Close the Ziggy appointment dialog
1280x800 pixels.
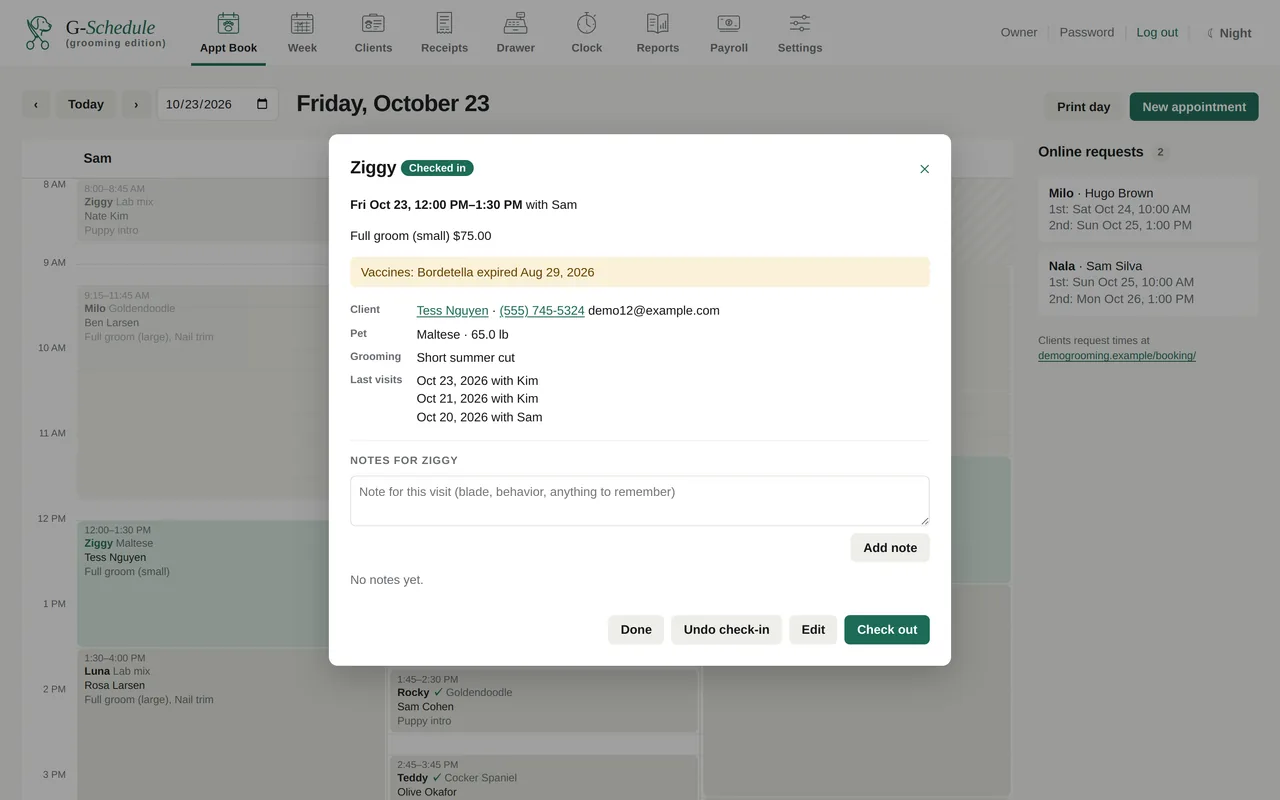(x=924, y=169)
